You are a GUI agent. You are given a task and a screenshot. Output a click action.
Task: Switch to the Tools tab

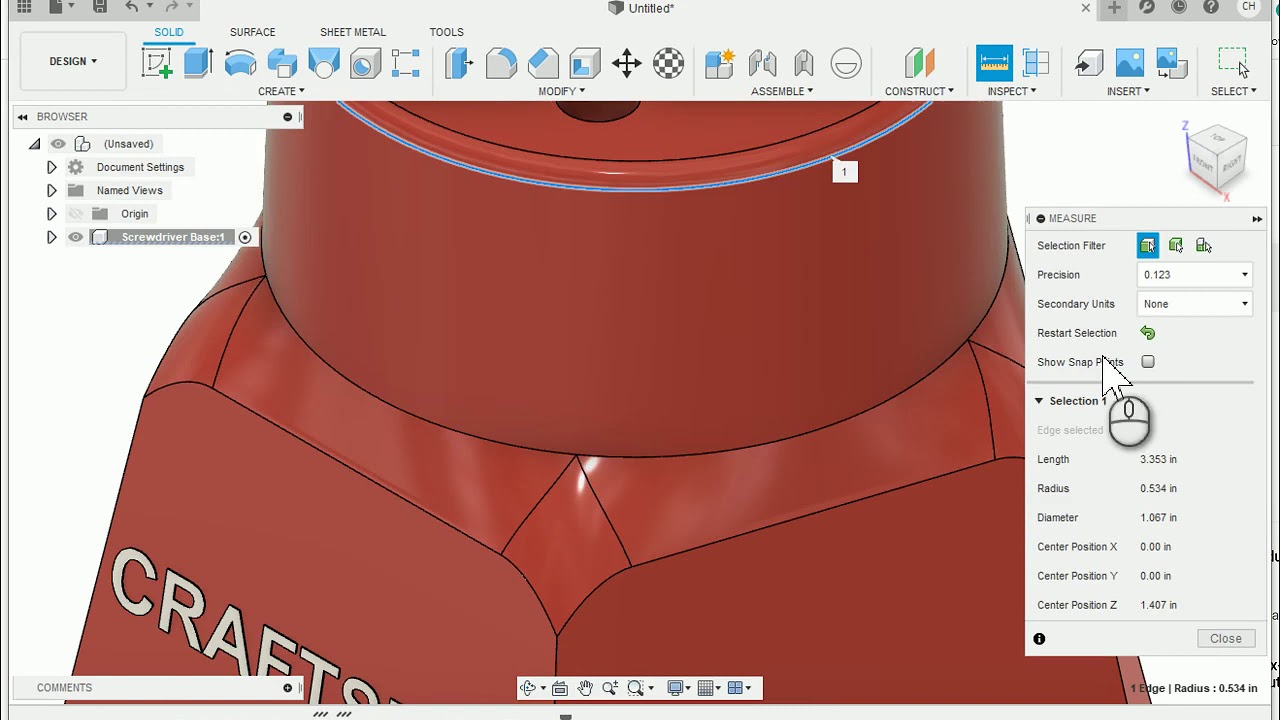coord(446,32)
